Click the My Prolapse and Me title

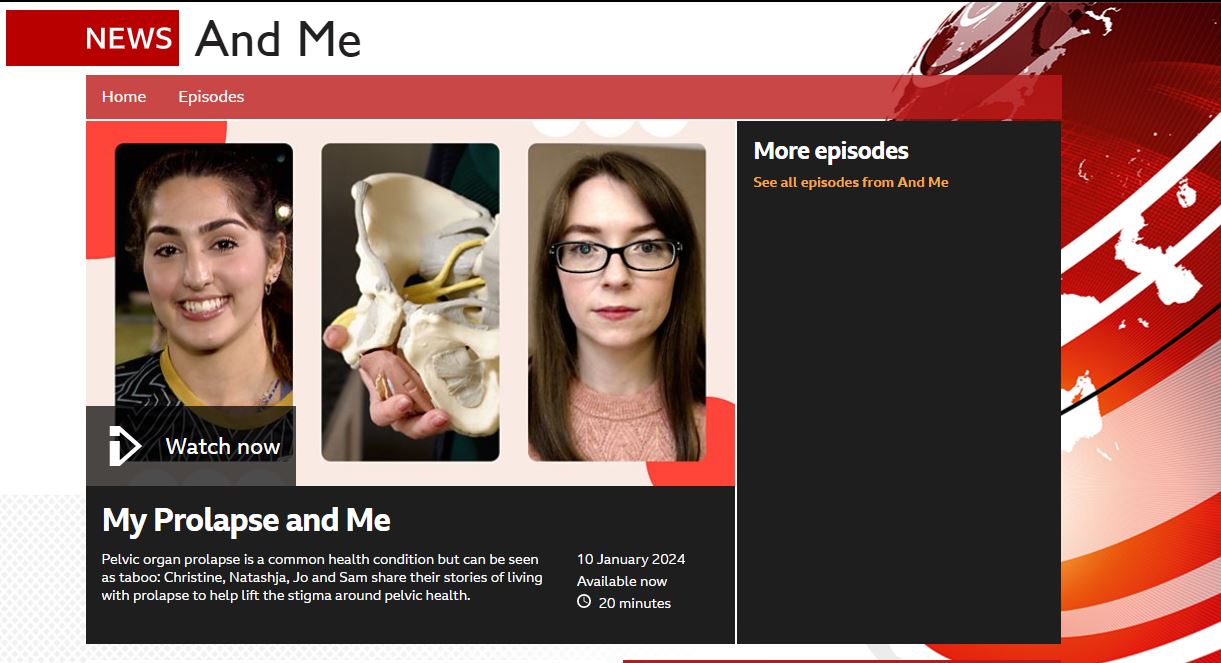[246, 520]
